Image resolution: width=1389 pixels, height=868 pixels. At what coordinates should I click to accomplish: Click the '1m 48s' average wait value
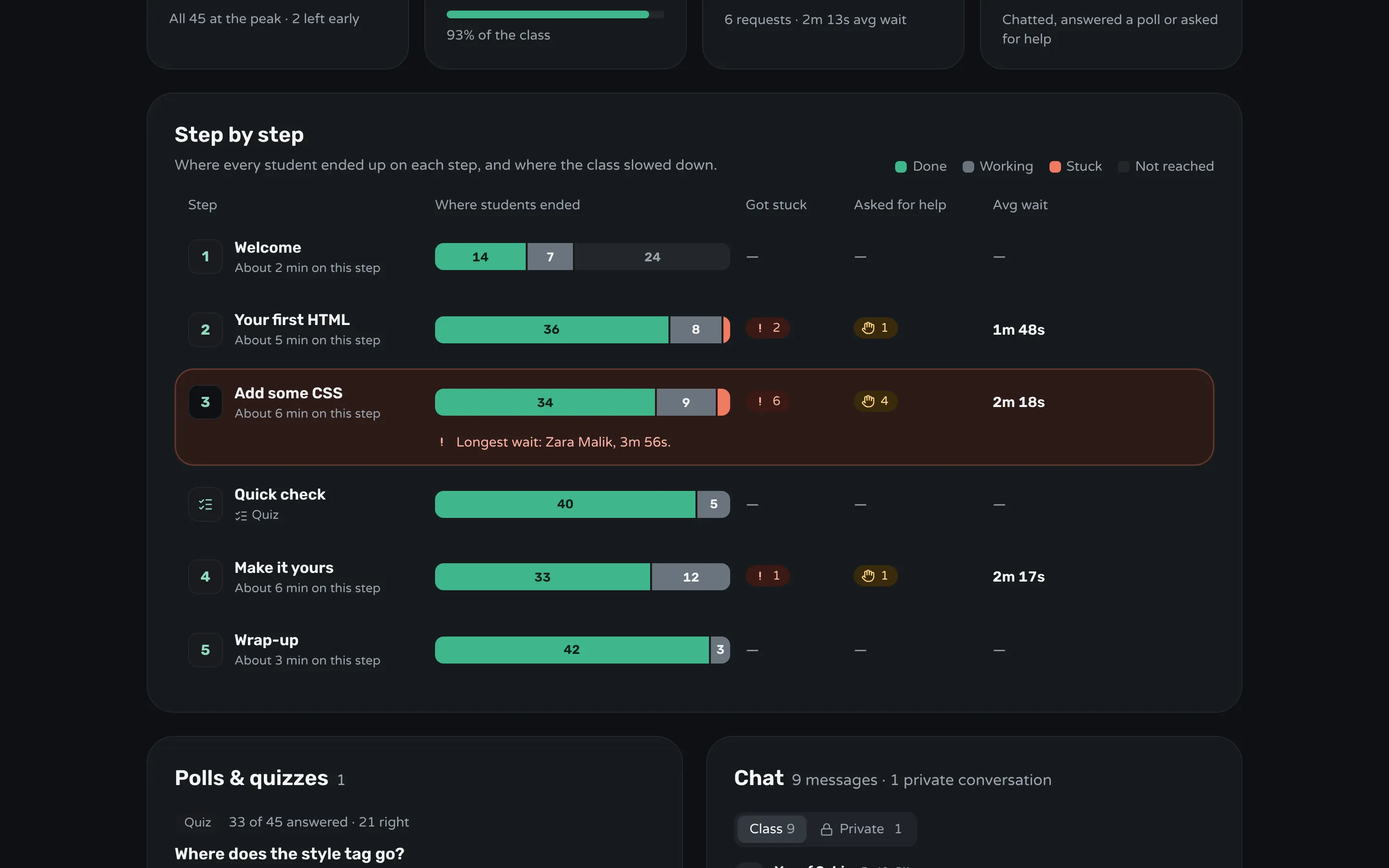point(1018,330)
